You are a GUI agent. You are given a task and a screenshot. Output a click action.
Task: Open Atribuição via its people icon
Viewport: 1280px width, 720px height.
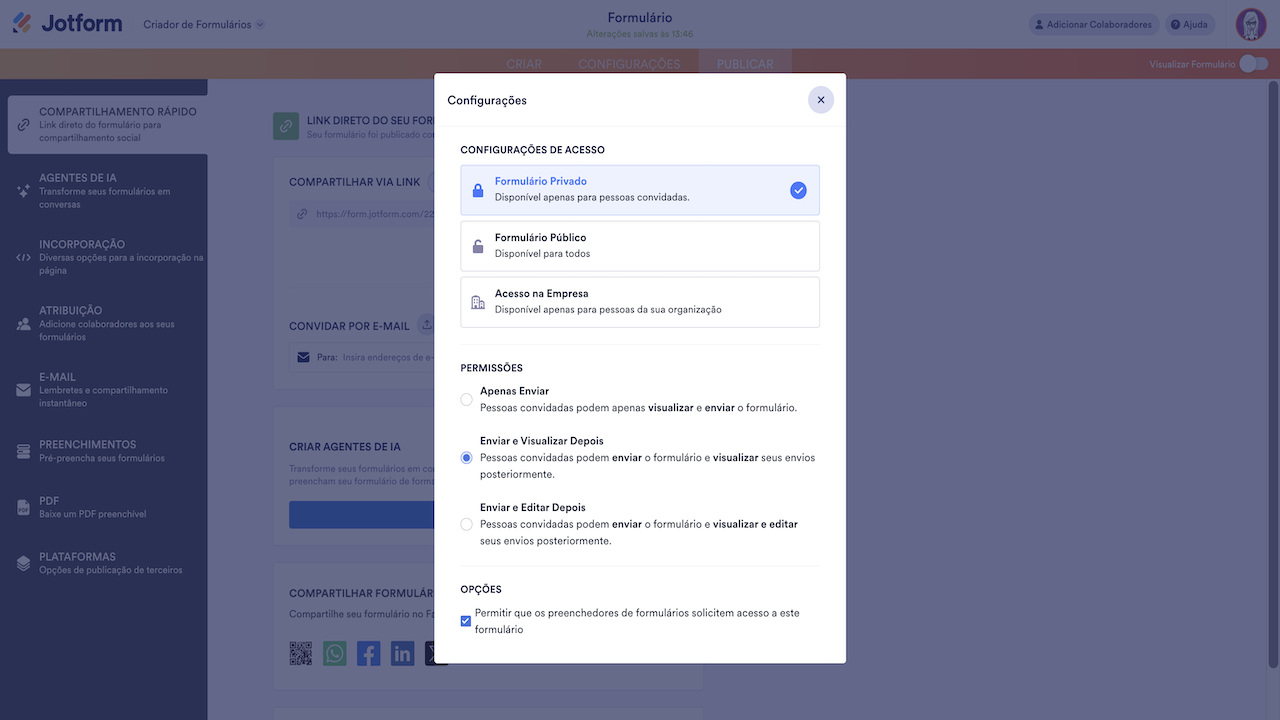(23, 324)
